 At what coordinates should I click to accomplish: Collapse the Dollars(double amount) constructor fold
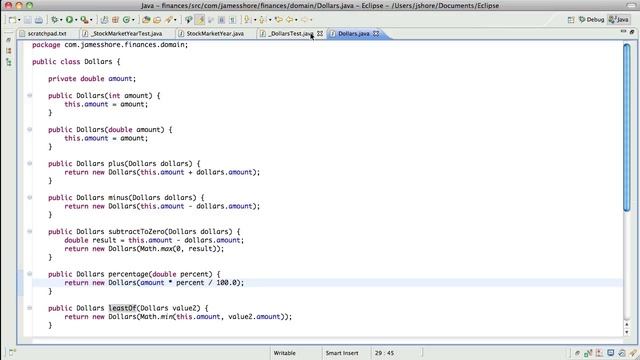click(29, 129)
